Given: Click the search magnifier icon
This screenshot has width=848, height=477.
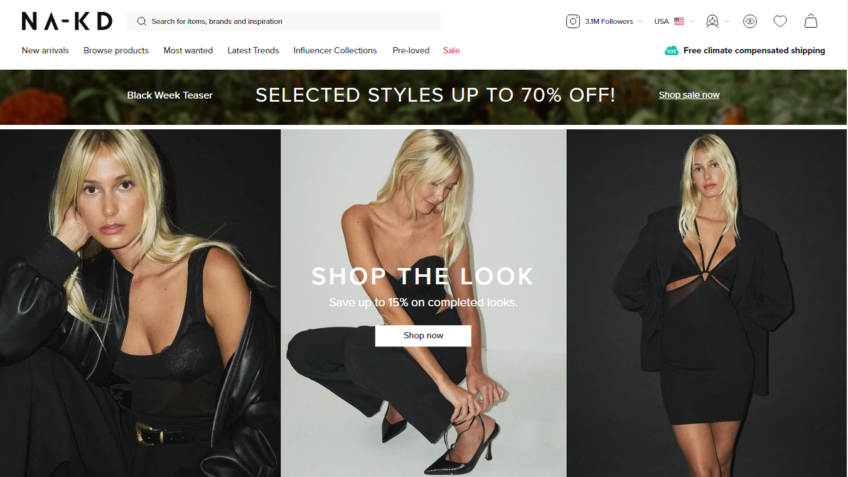Looking at the screenshot, I should (x=141, y=21).
